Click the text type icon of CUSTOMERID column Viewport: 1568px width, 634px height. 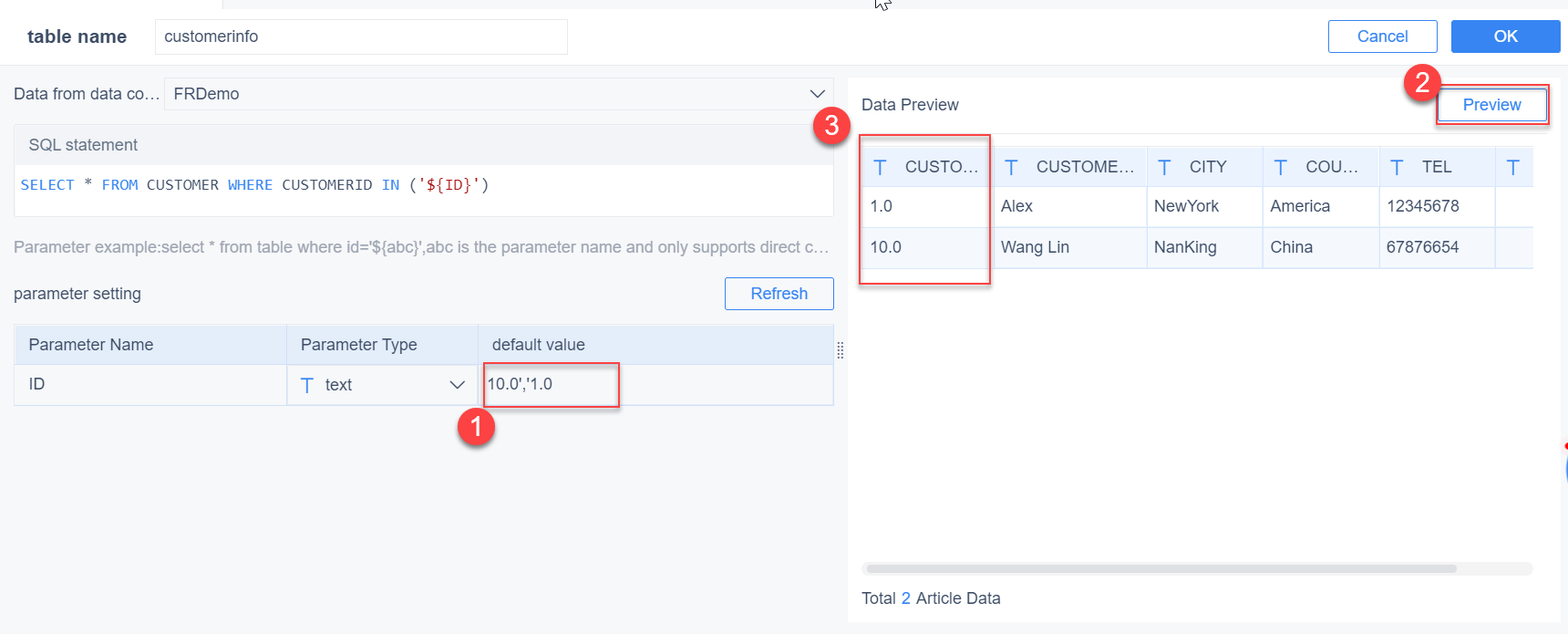coord(880,167)
